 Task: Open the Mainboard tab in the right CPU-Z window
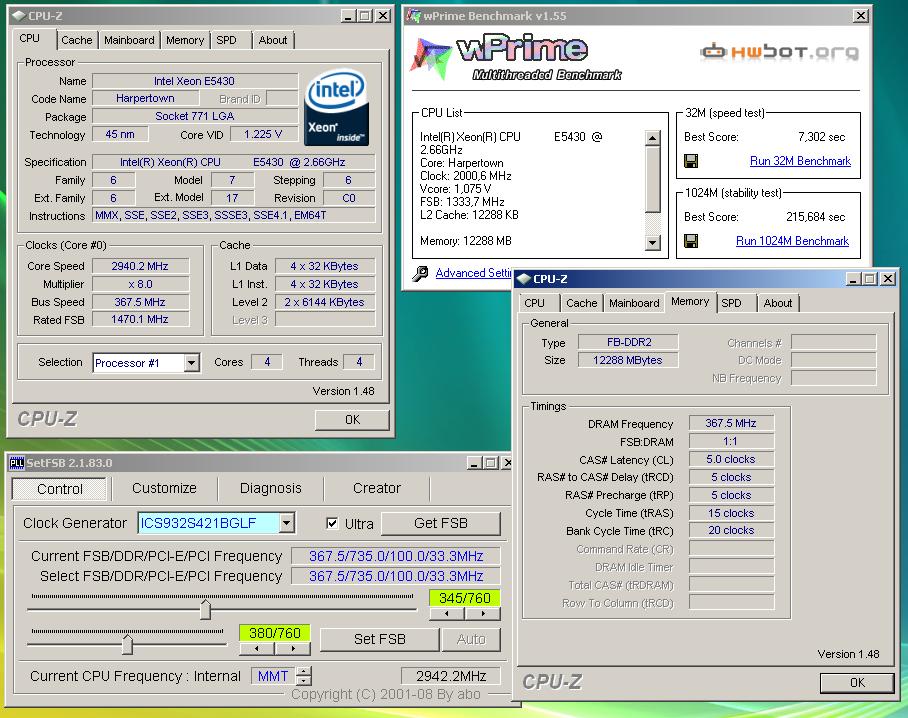point(634,303)
